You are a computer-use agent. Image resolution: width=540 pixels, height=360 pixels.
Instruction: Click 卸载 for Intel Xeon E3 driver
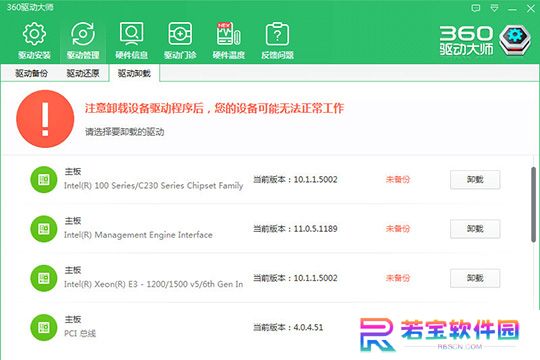(475, 278)
